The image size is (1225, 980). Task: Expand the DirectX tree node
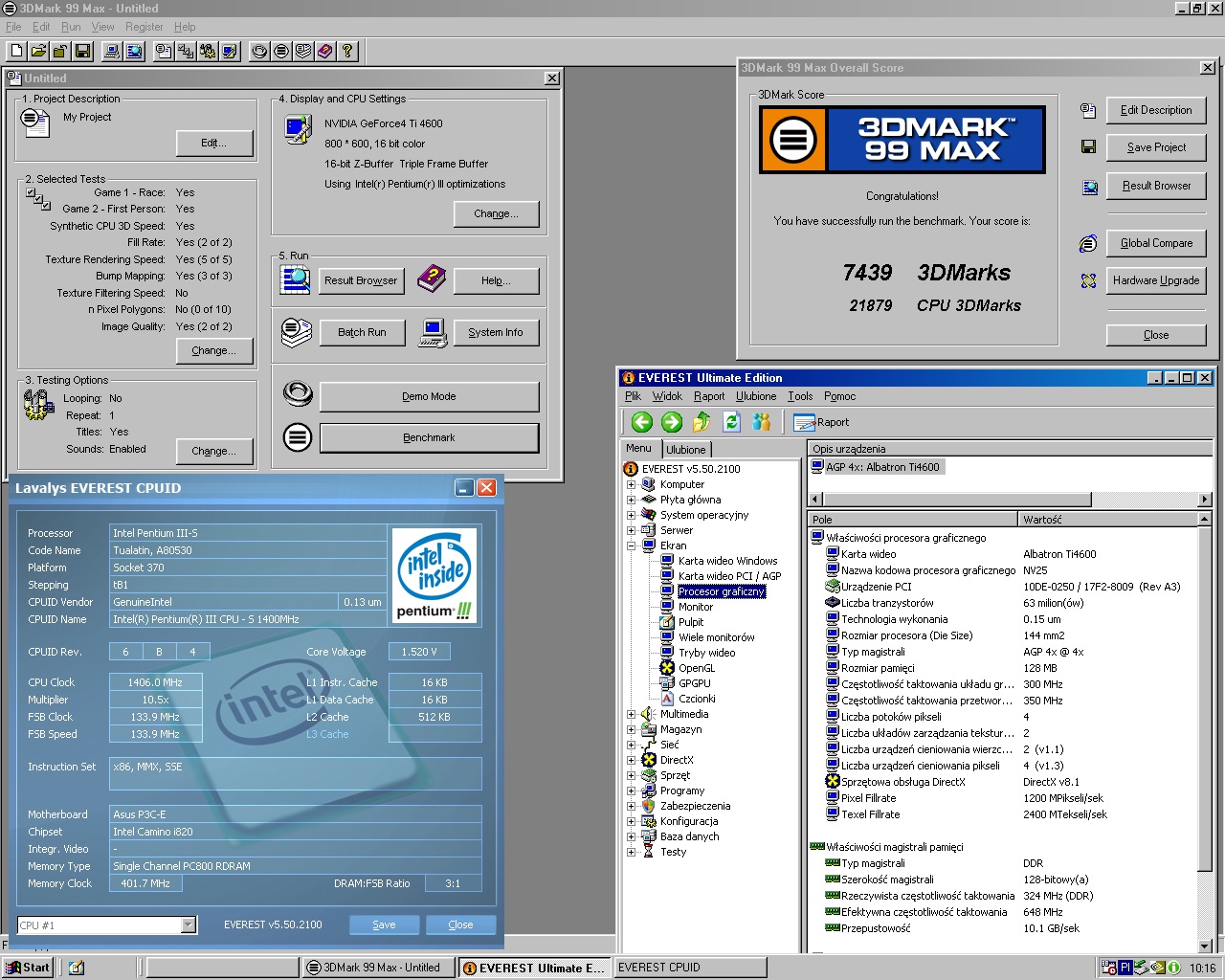click(x=631, y=760)
